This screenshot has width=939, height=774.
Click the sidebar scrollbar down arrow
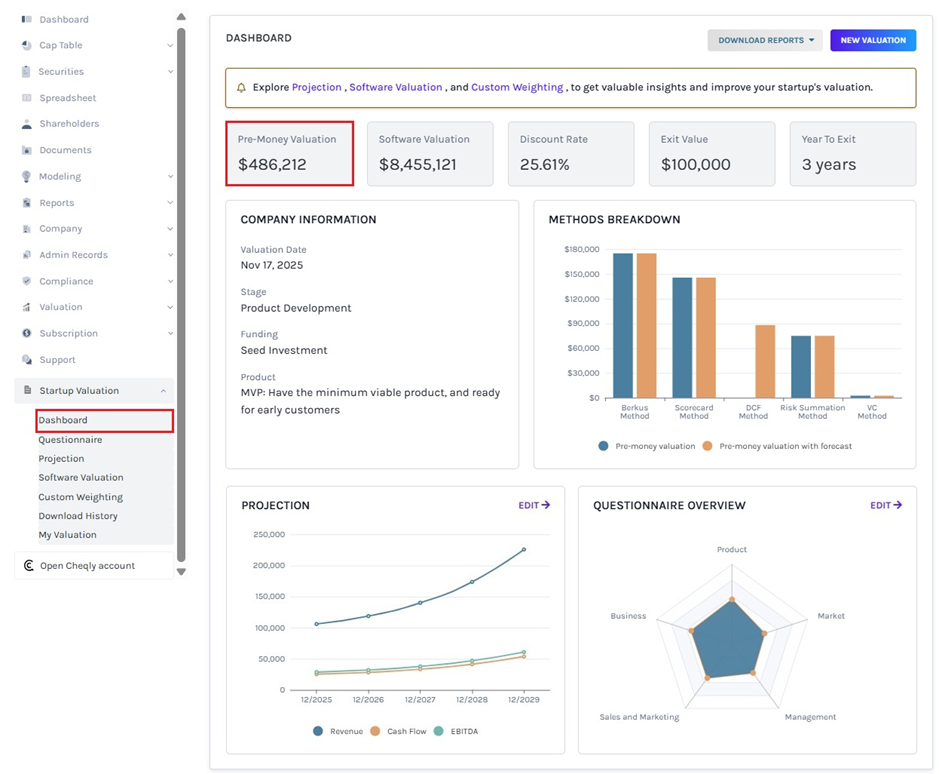181,570
